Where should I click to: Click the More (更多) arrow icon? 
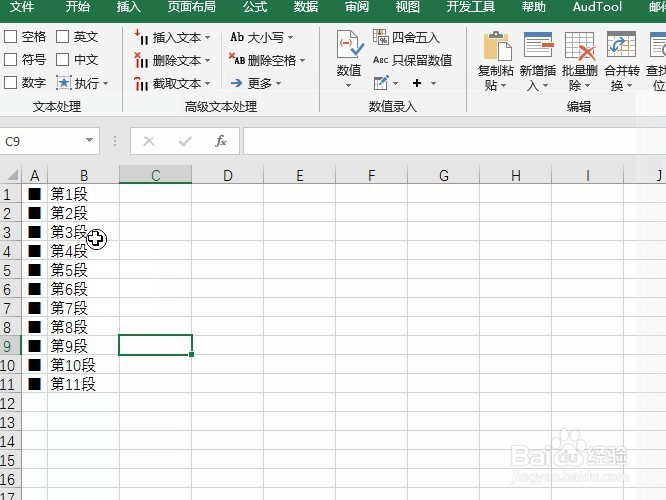pyautogui.click(x=237, y=83)
